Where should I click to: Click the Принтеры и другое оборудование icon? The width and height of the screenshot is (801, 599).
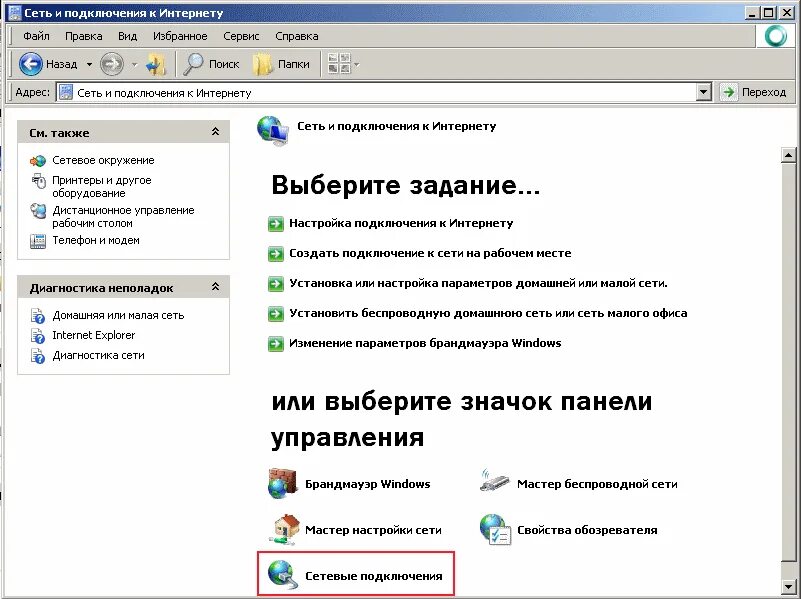pyautogui.click(x=38, y=181)
